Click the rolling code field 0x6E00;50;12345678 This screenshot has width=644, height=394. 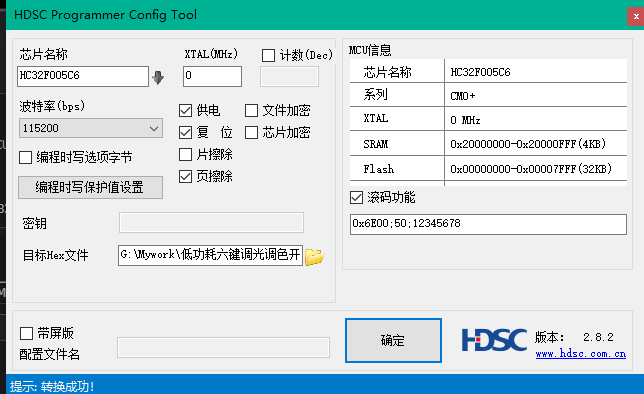(488, 224)
